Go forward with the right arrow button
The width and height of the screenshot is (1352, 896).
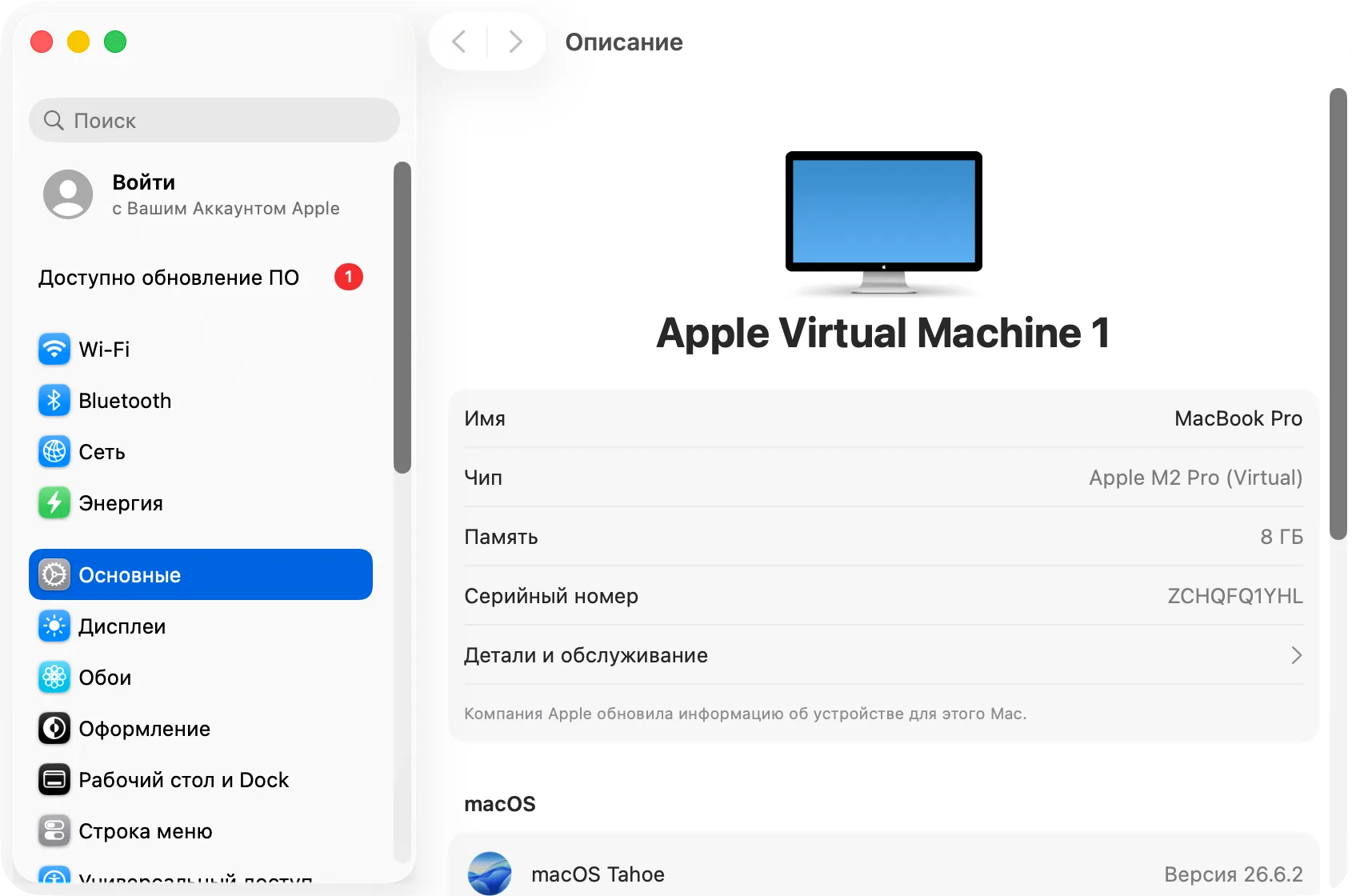(x=516, y=42)
